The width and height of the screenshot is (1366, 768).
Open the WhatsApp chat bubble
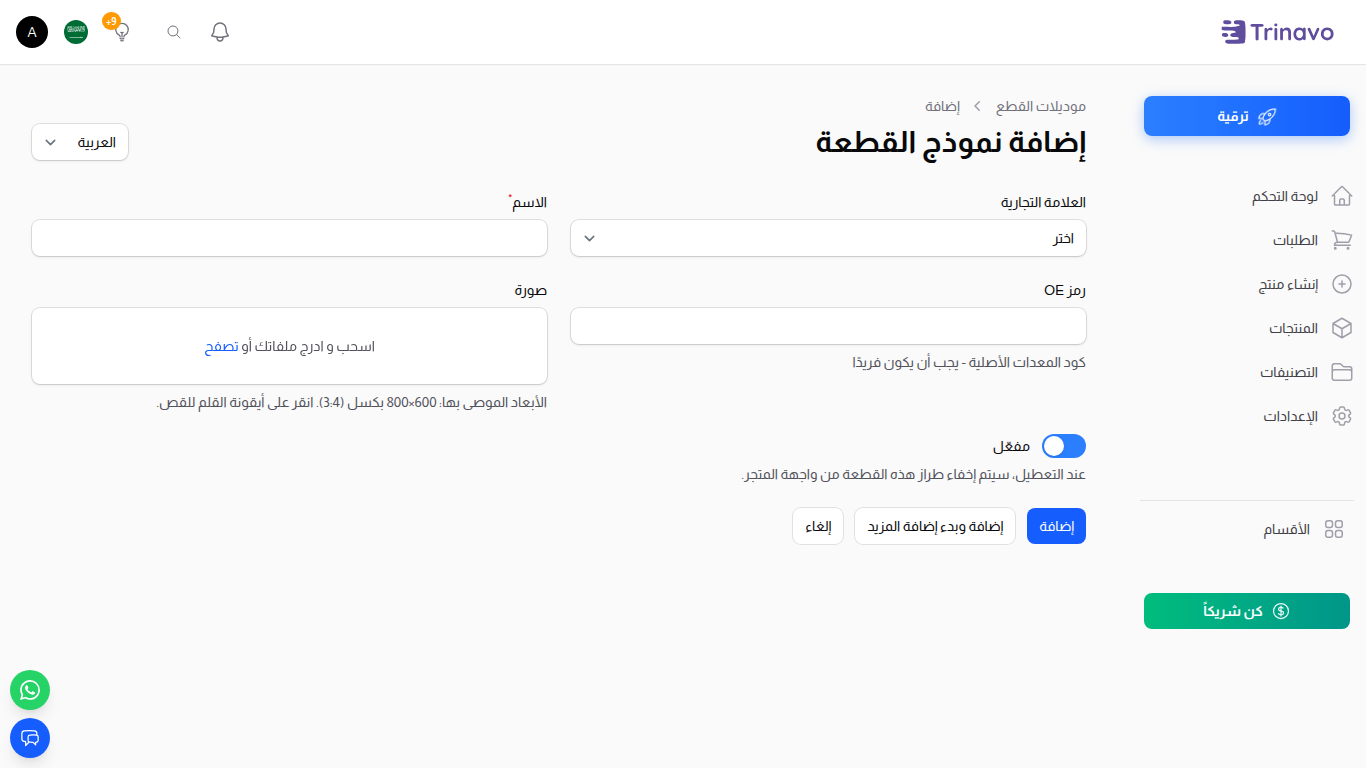click(30, 690)
